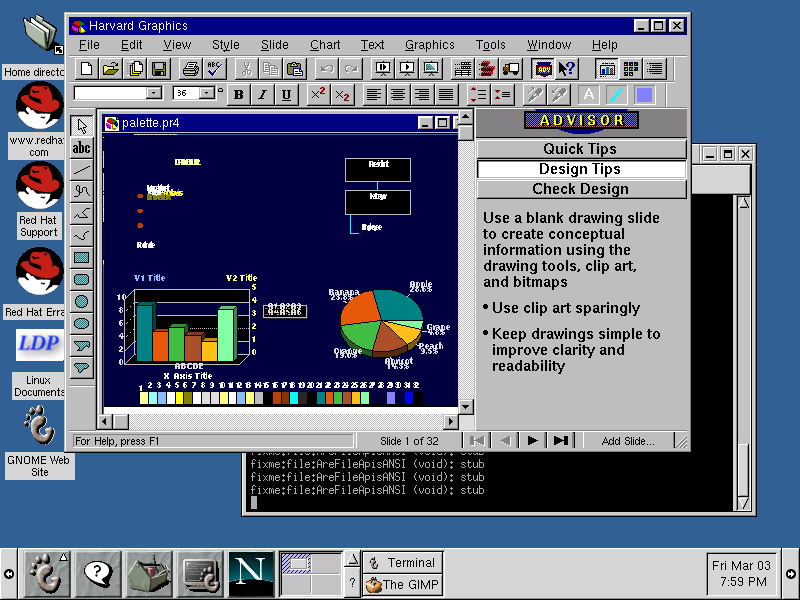Toggle subscript formatting
800x600 pixels.
pyautogui.click(x=342, y=95)
